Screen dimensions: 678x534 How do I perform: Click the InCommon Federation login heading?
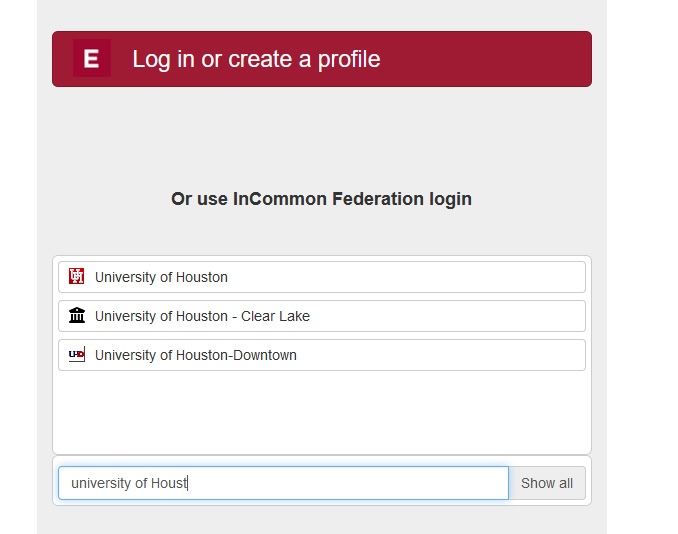321,199
